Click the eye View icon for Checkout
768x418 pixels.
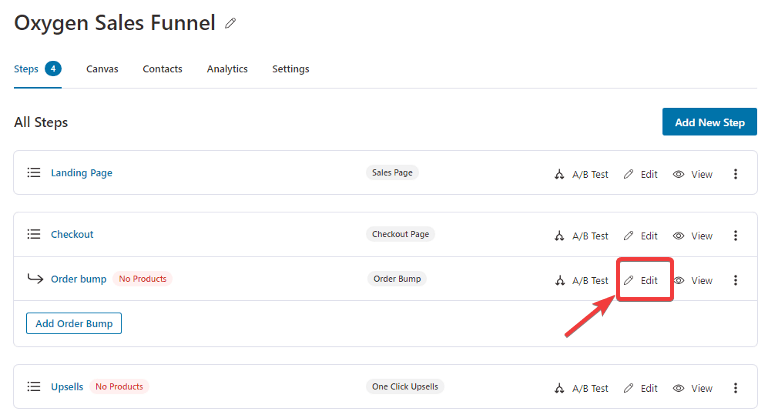(x=678, y=236)
